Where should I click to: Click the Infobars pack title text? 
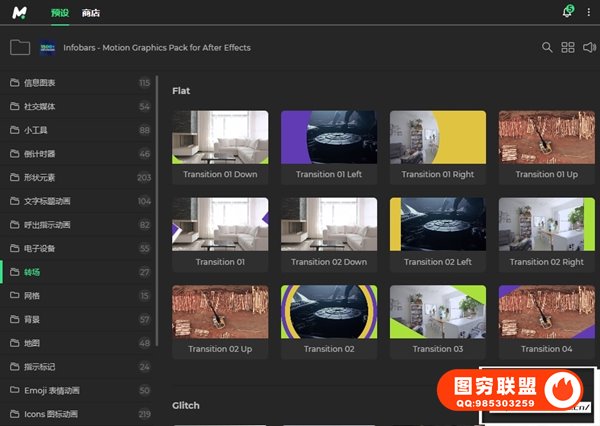click(x=156, y=47)
